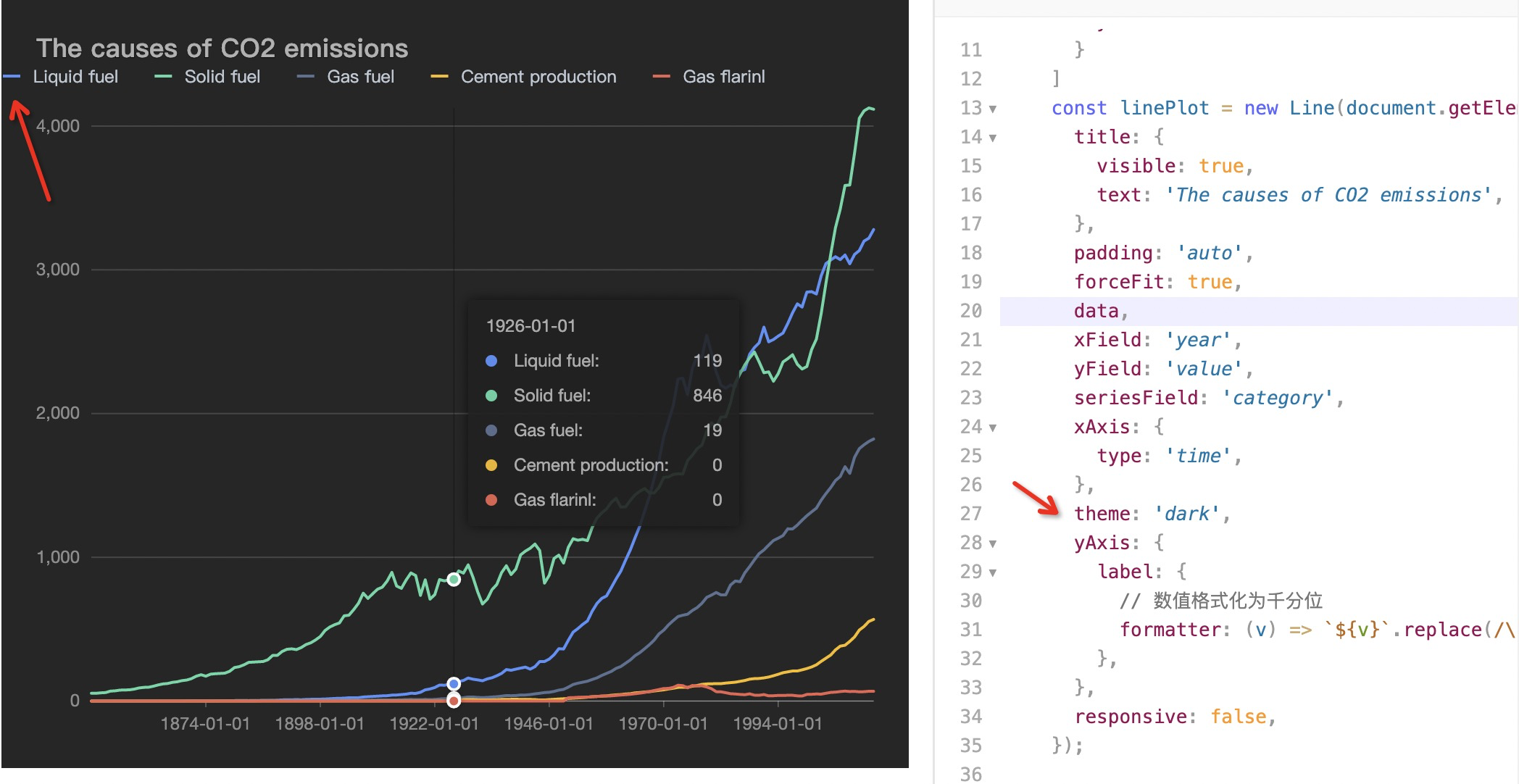1519x784 pixels.
Task: Select the highlighted data line in editor
Action: 1096,310
